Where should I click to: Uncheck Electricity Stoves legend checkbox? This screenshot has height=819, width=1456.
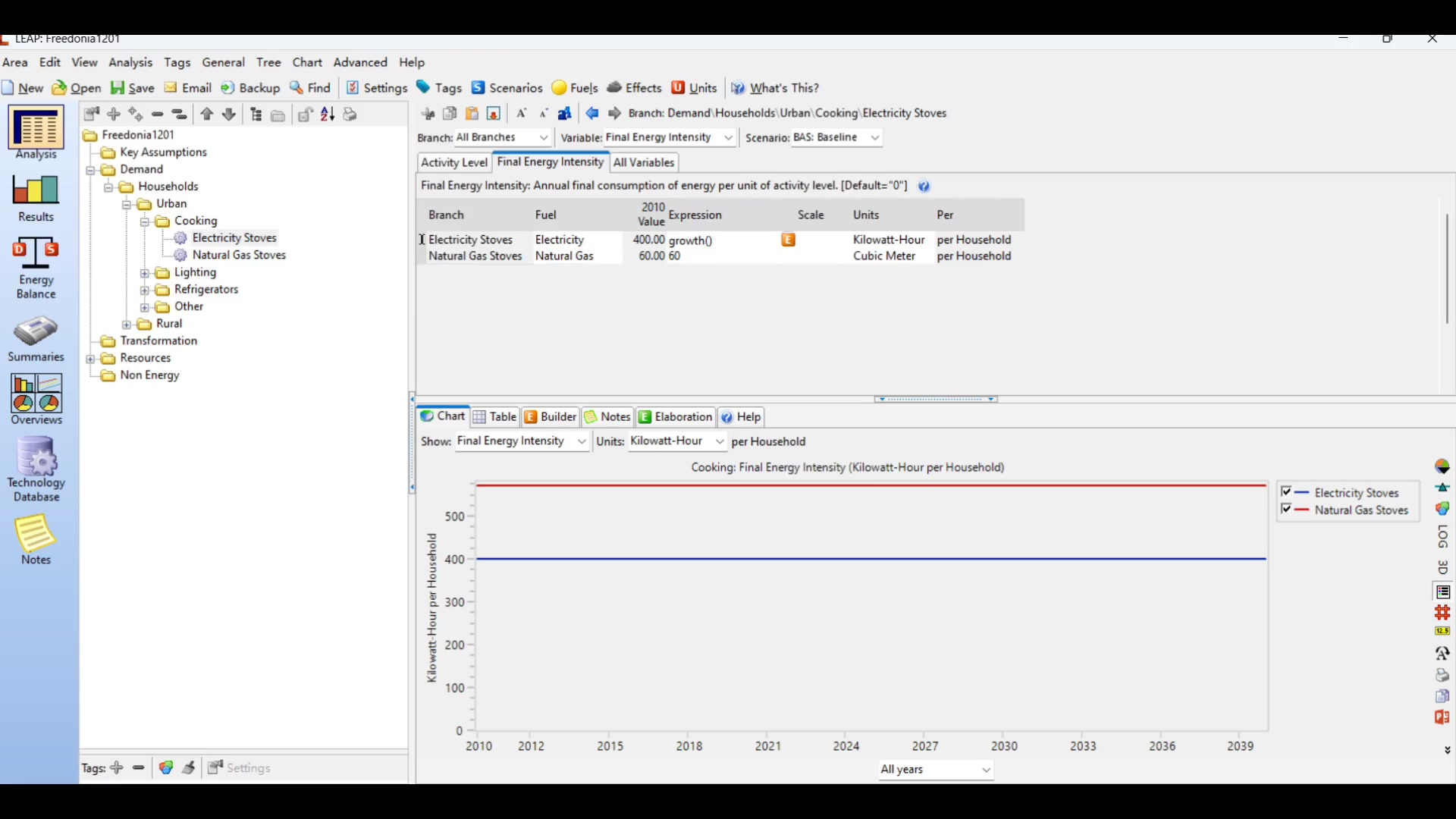click(x=1286, y=492)
